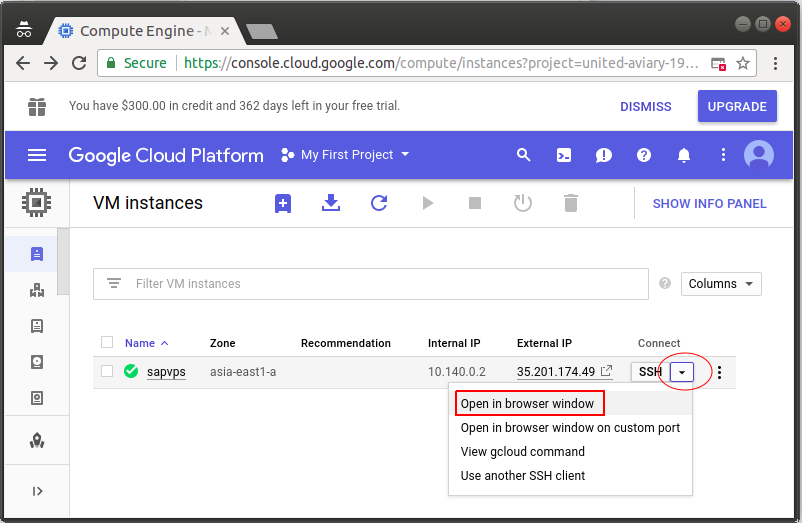Viewport: 802px width, 523px height.
Task: Click the sidebar vertical scrollbar
Action: pos(63,261)
